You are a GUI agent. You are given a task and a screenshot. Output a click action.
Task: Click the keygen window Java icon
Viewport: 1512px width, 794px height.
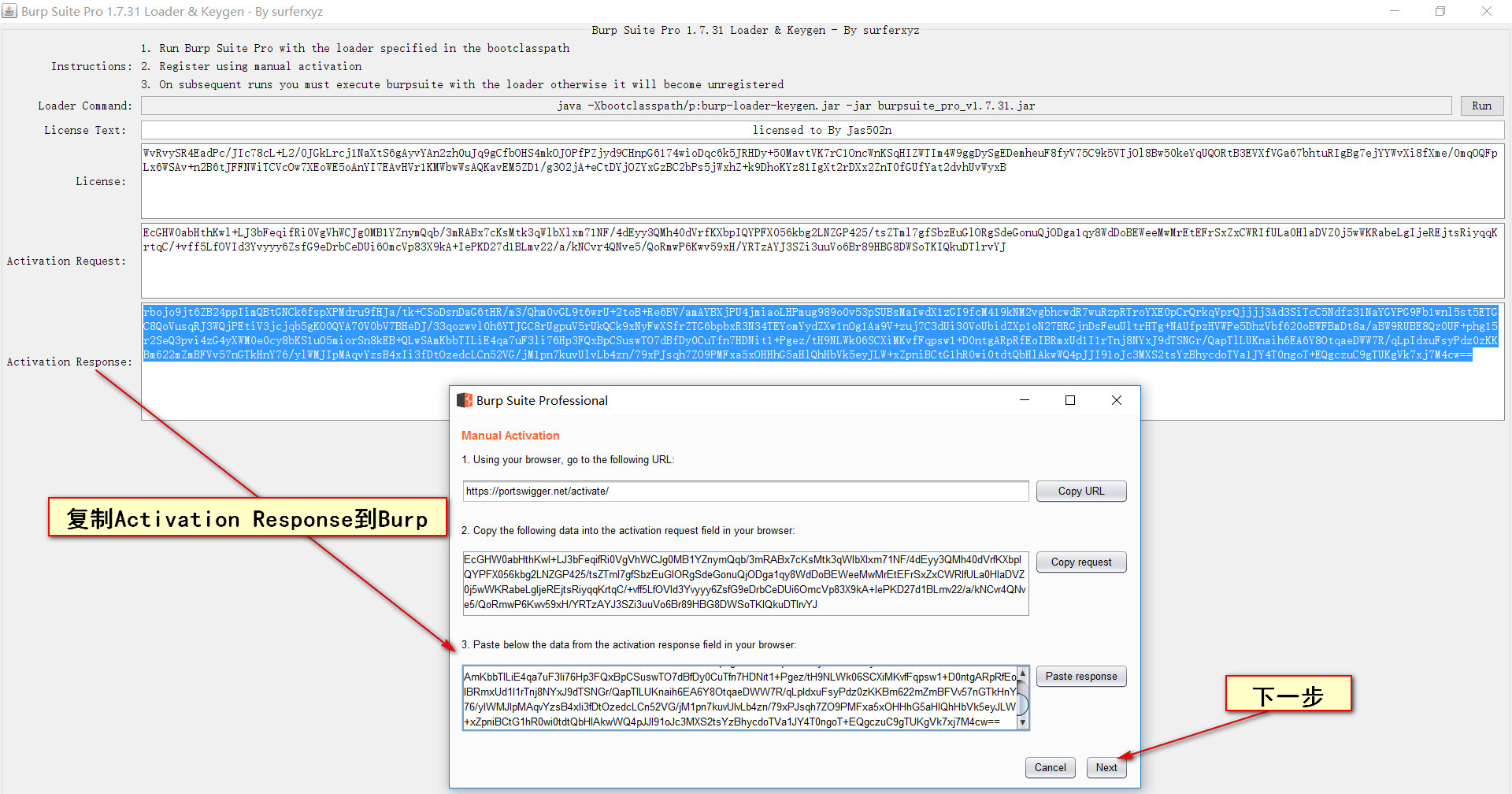click(x=9, y=11)
